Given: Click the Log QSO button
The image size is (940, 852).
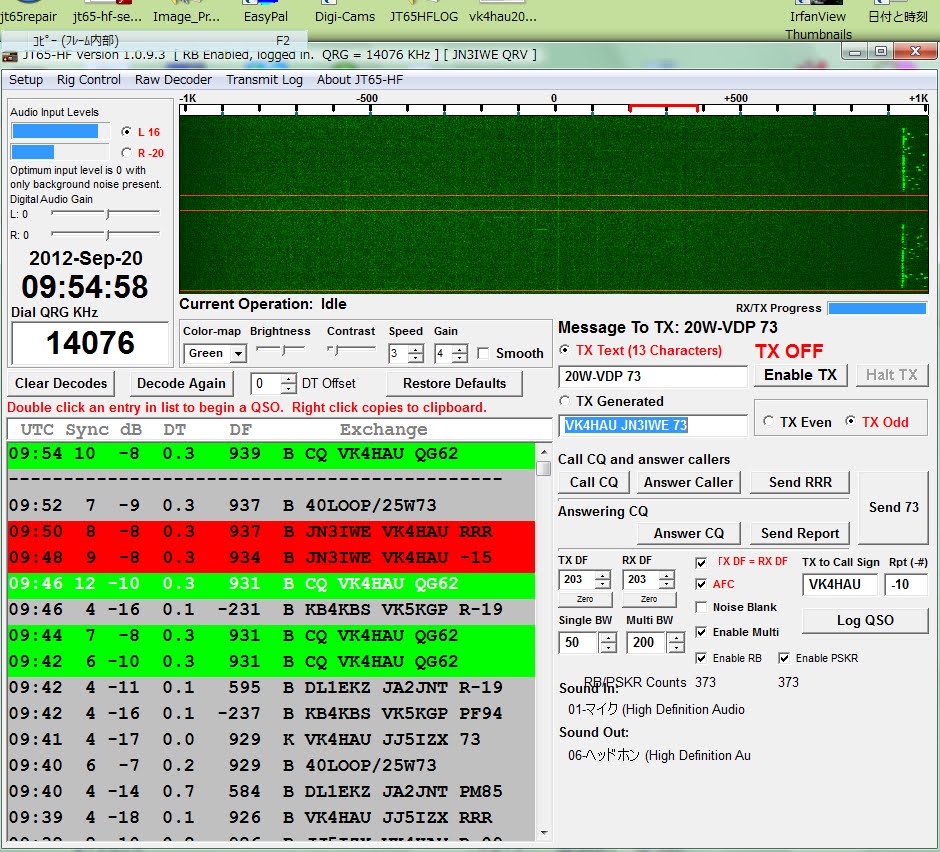Looking at the screenshot, I should click(864, 621).
